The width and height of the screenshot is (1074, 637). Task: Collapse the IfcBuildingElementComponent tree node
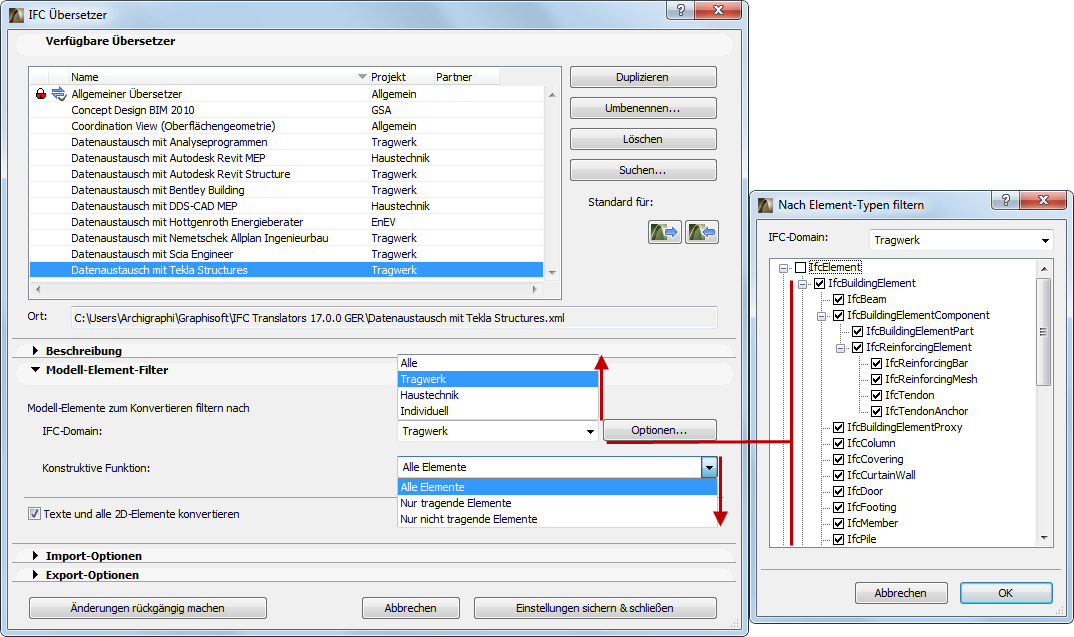coord(821,316)
